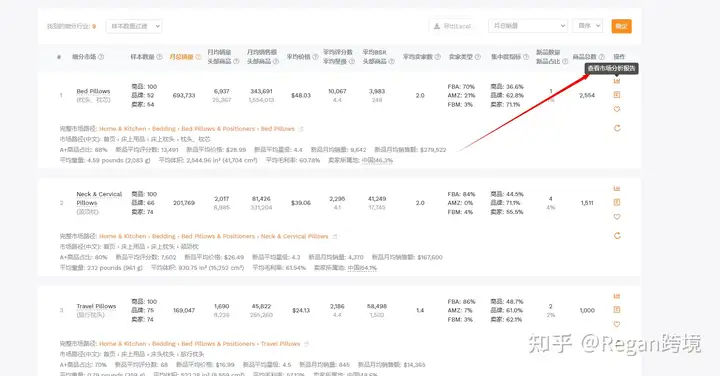Click seller origin 中国46.3% in Bed Pillows row

[377, 160]
